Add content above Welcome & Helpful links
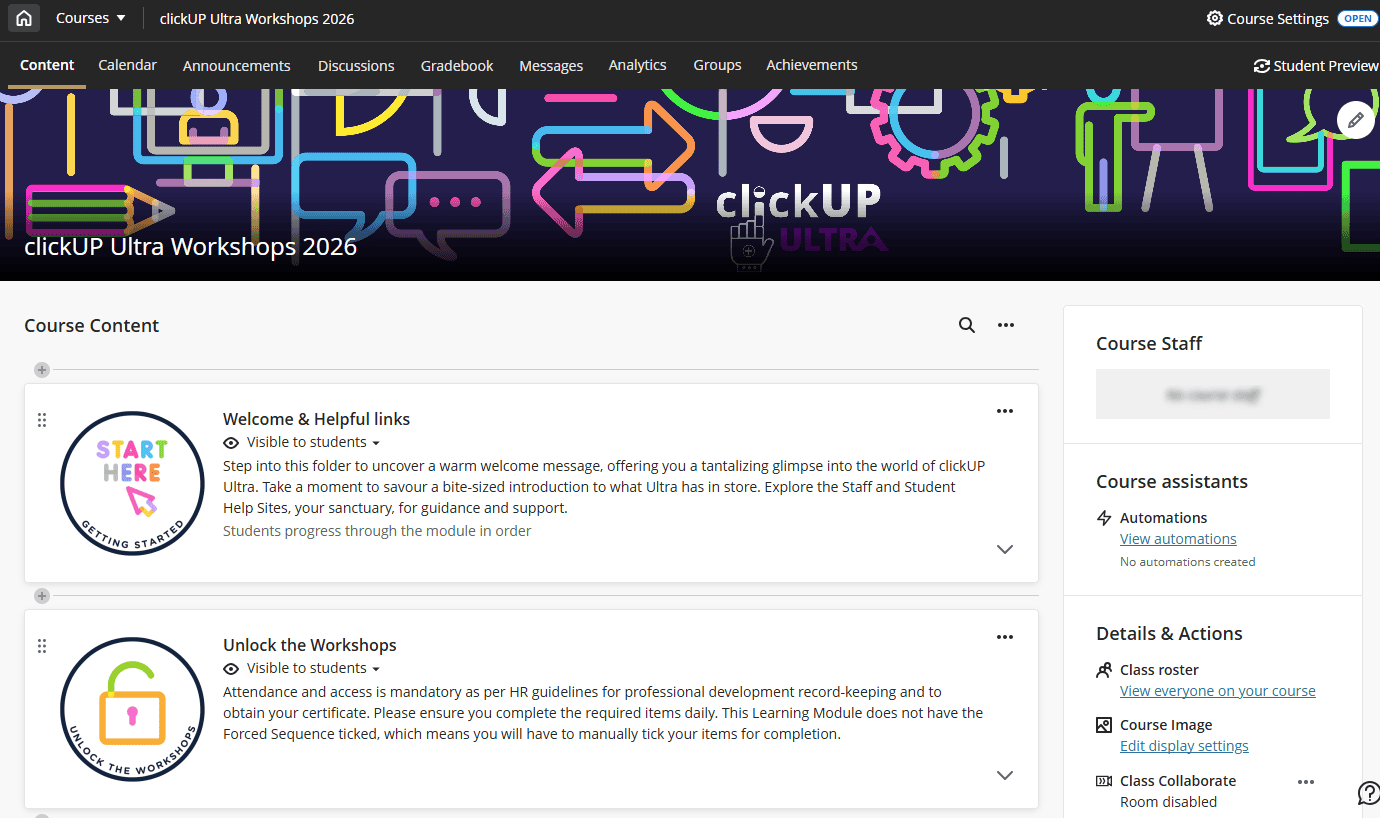Screen dimensions: 1380x818 click(x=42, y=370)
